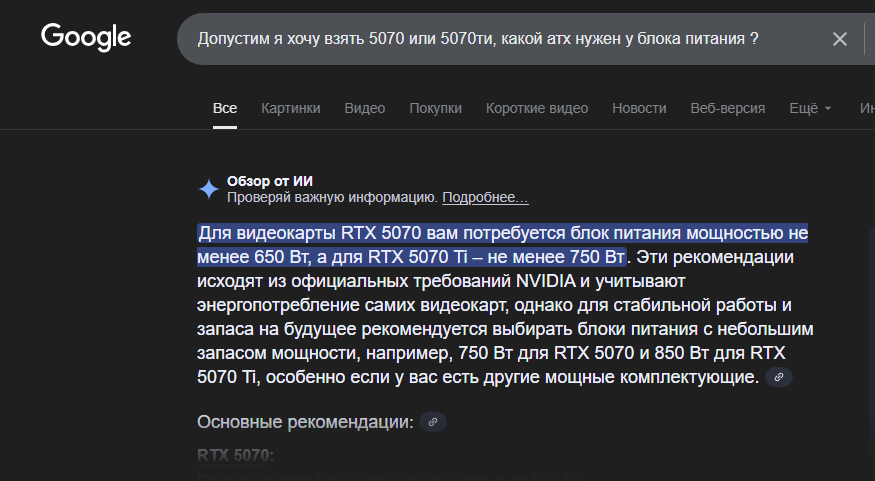875x481 pixels.
Task: Switch to the Картинки tab
Action: click(291, 108)
